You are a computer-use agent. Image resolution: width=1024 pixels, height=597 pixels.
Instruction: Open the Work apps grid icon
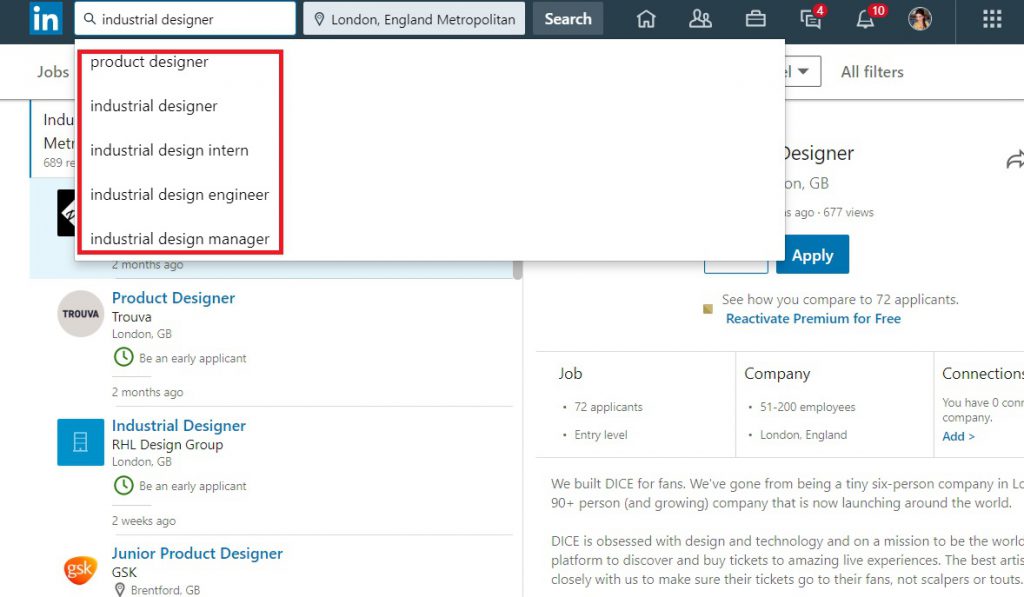[992, 19]
